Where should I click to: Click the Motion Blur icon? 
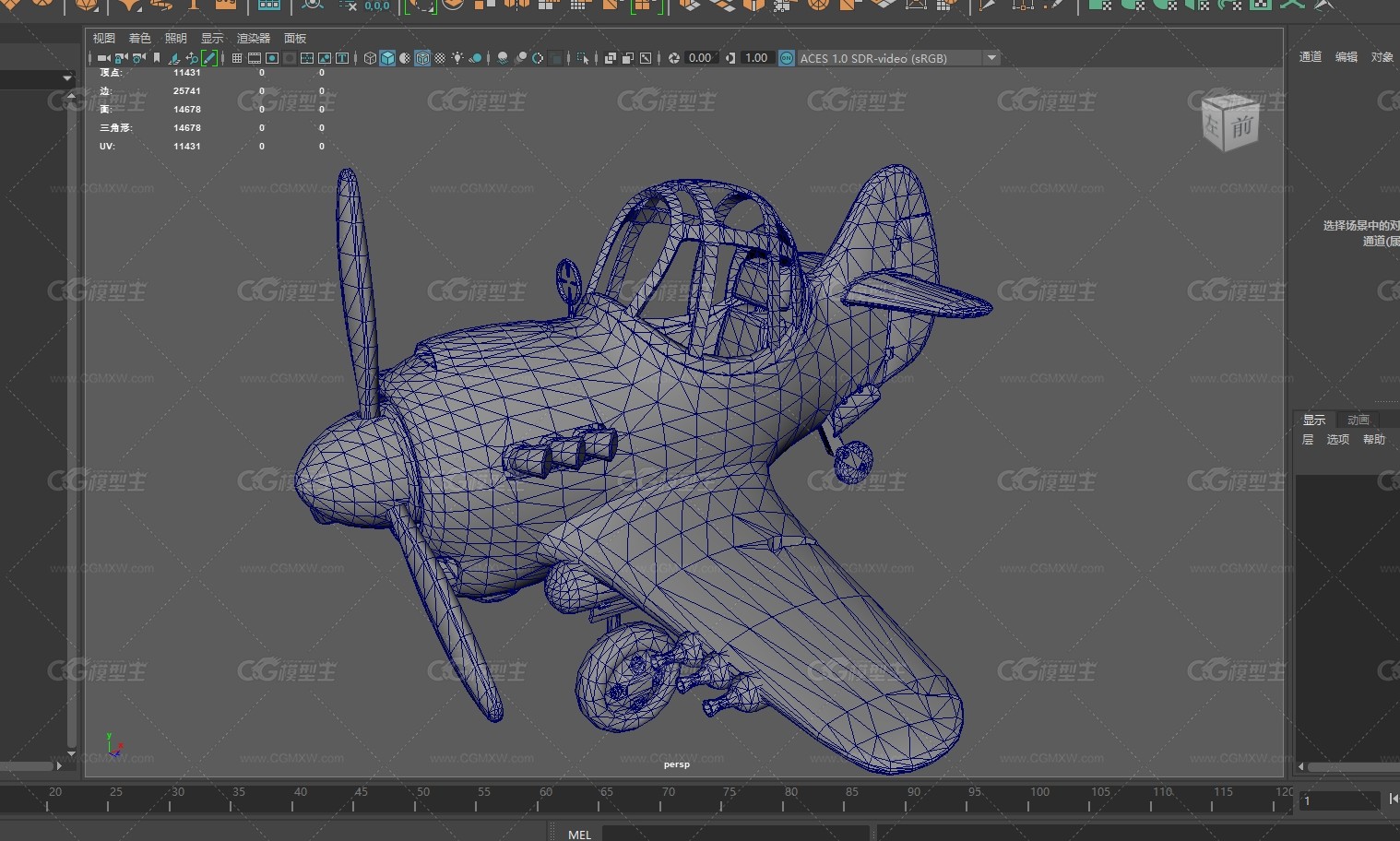520,58
